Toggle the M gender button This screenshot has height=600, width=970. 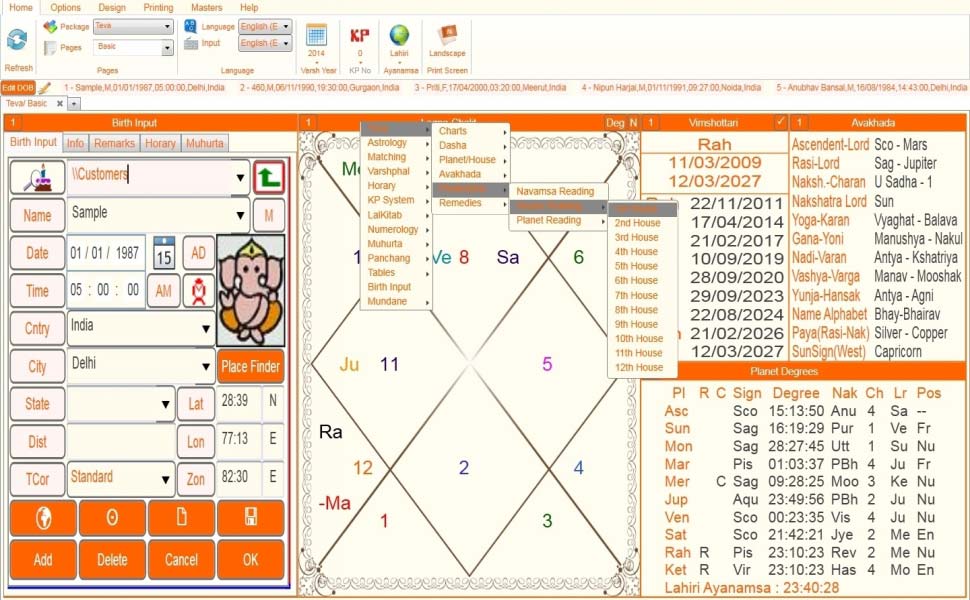pyautogui.click(x=268, y=215)
